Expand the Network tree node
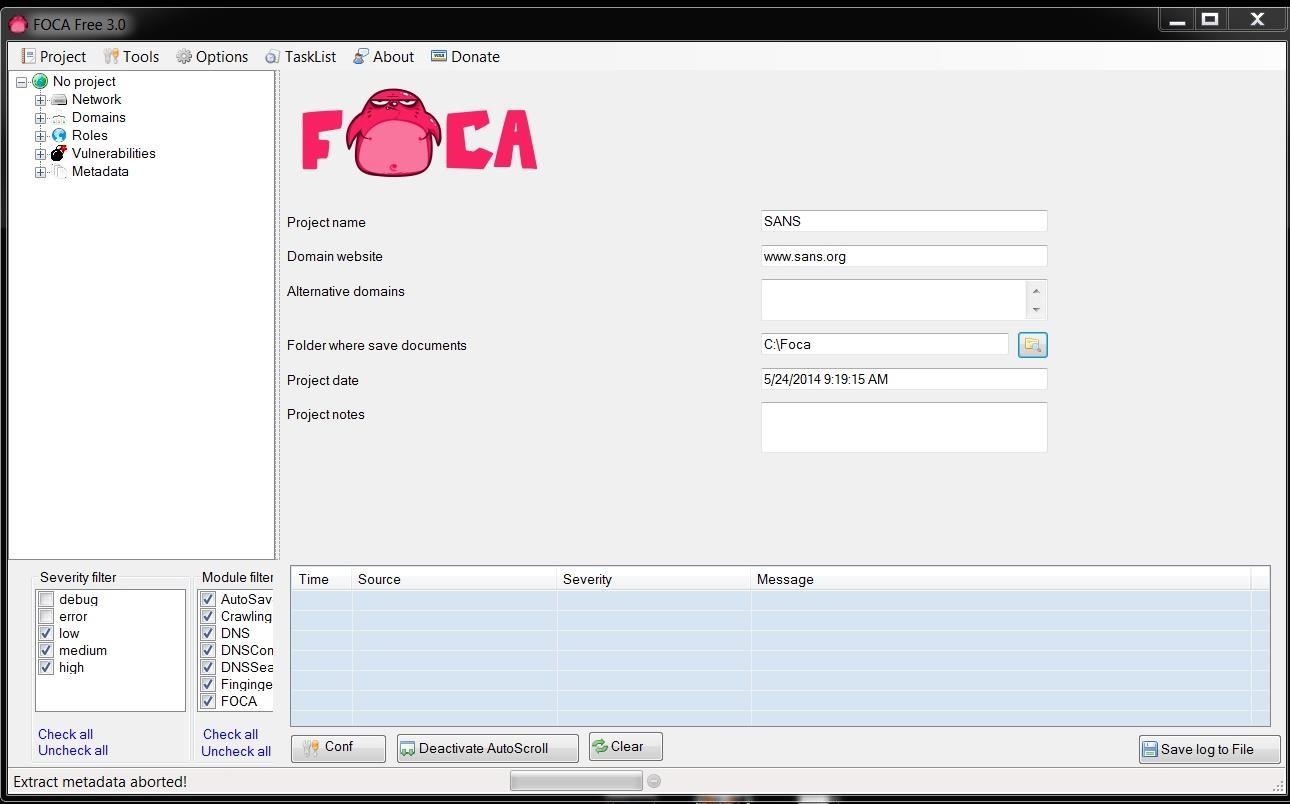The image size is (1290, 804). 40,100
